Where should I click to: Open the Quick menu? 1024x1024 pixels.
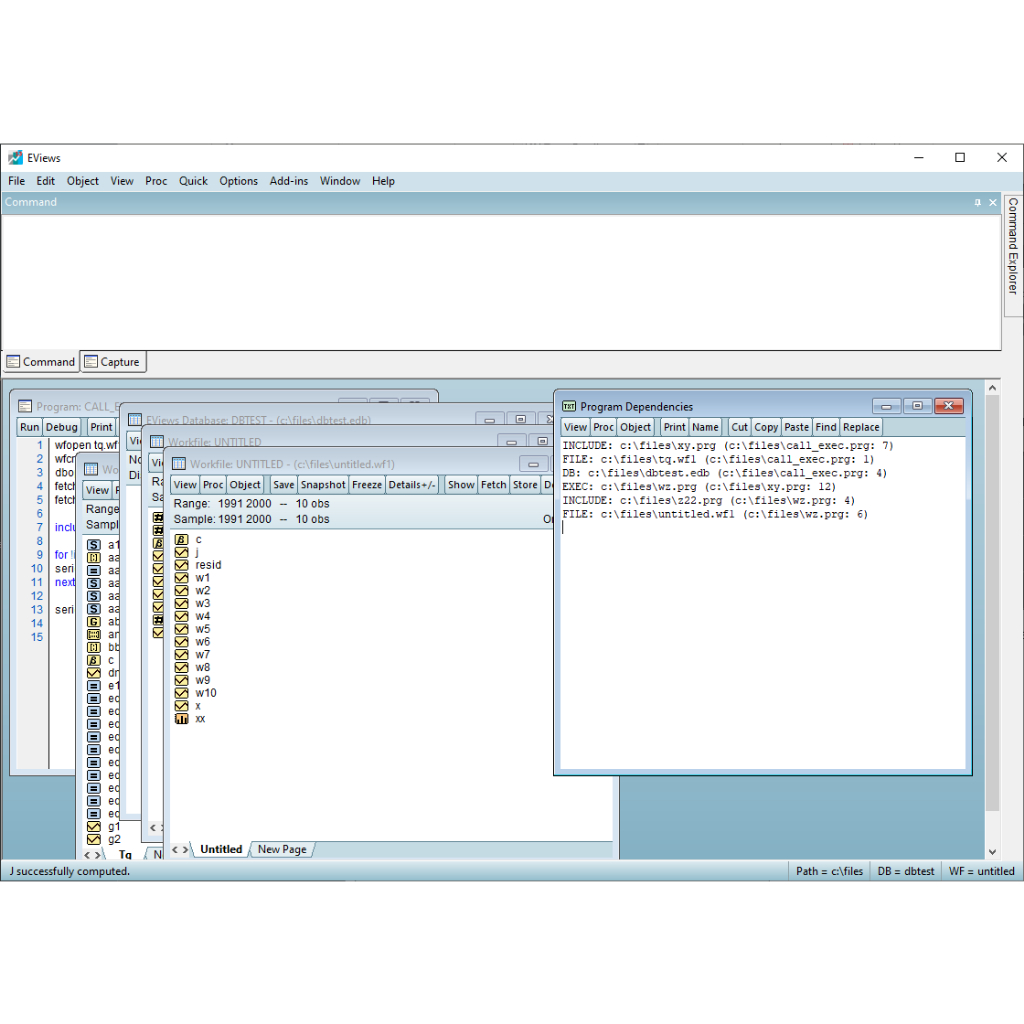pyautogui.click(x=193, y=181)
